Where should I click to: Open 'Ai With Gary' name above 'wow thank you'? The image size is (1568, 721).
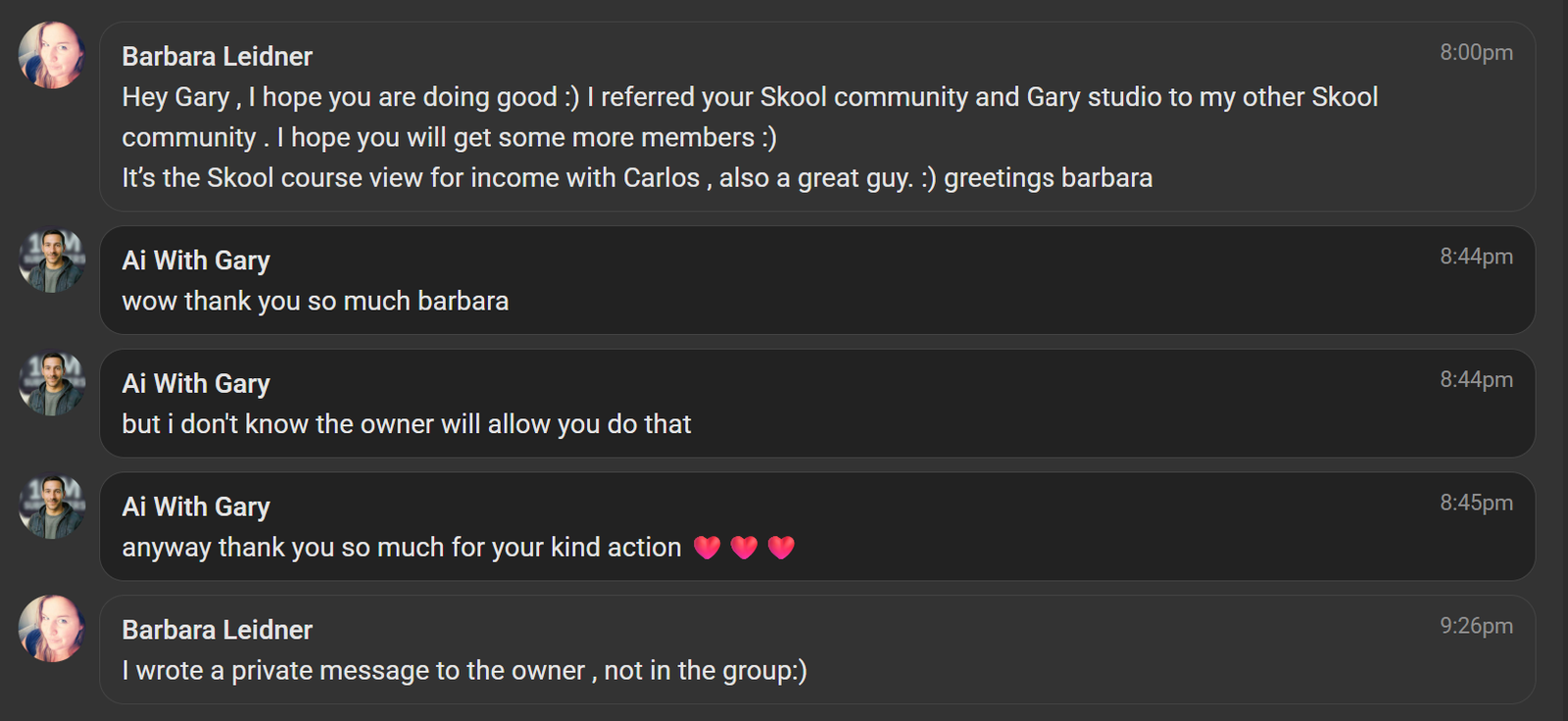point(196,261)
